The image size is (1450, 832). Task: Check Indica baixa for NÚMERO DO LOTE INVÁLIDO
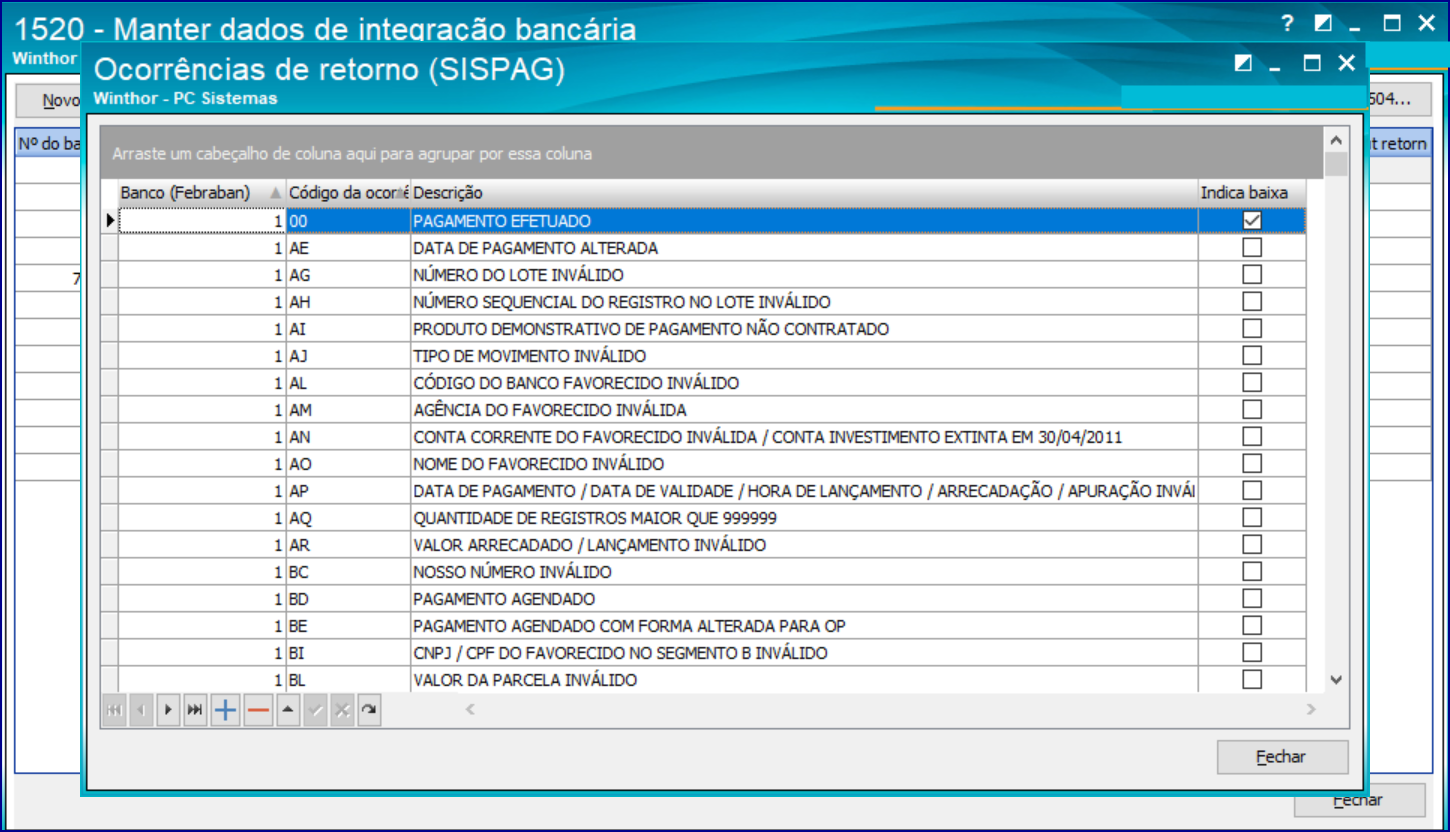point(1252,275)
